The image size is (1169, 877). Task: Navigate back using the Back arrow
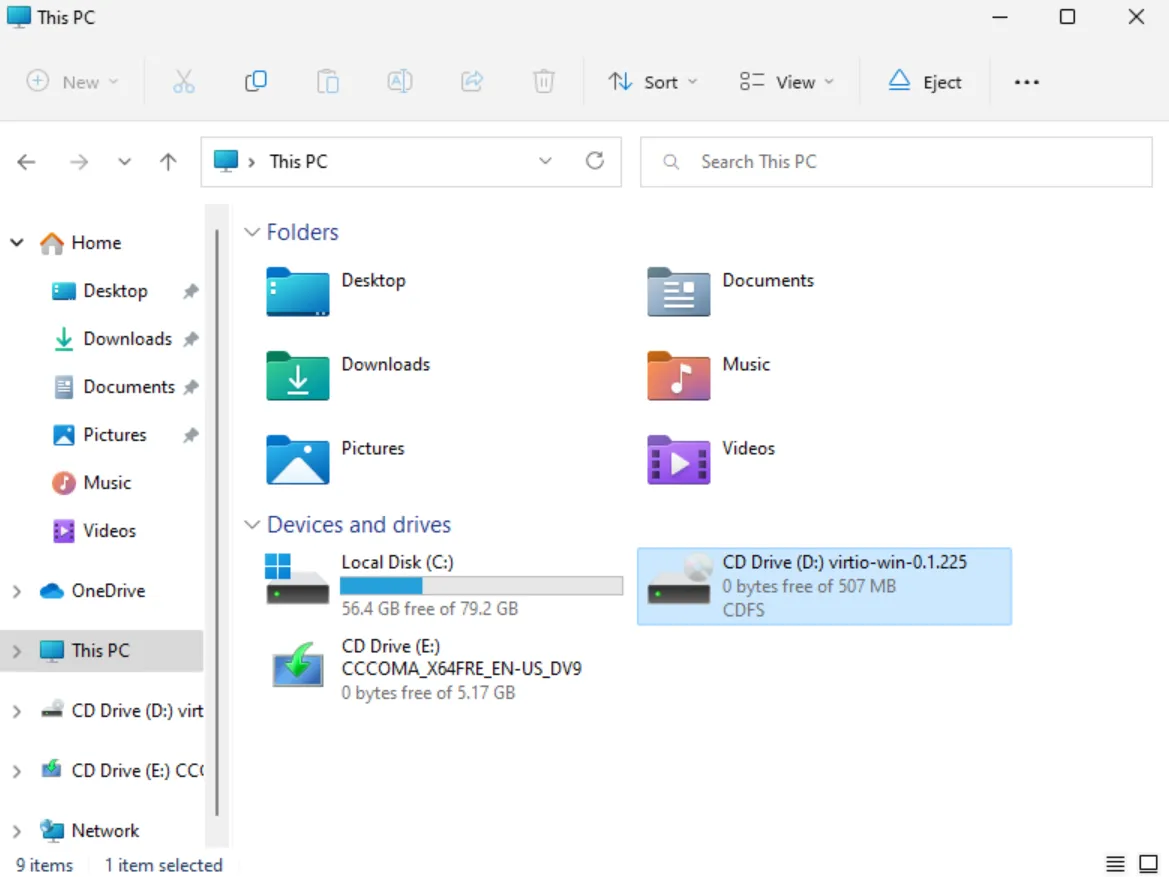pos(26,161)
